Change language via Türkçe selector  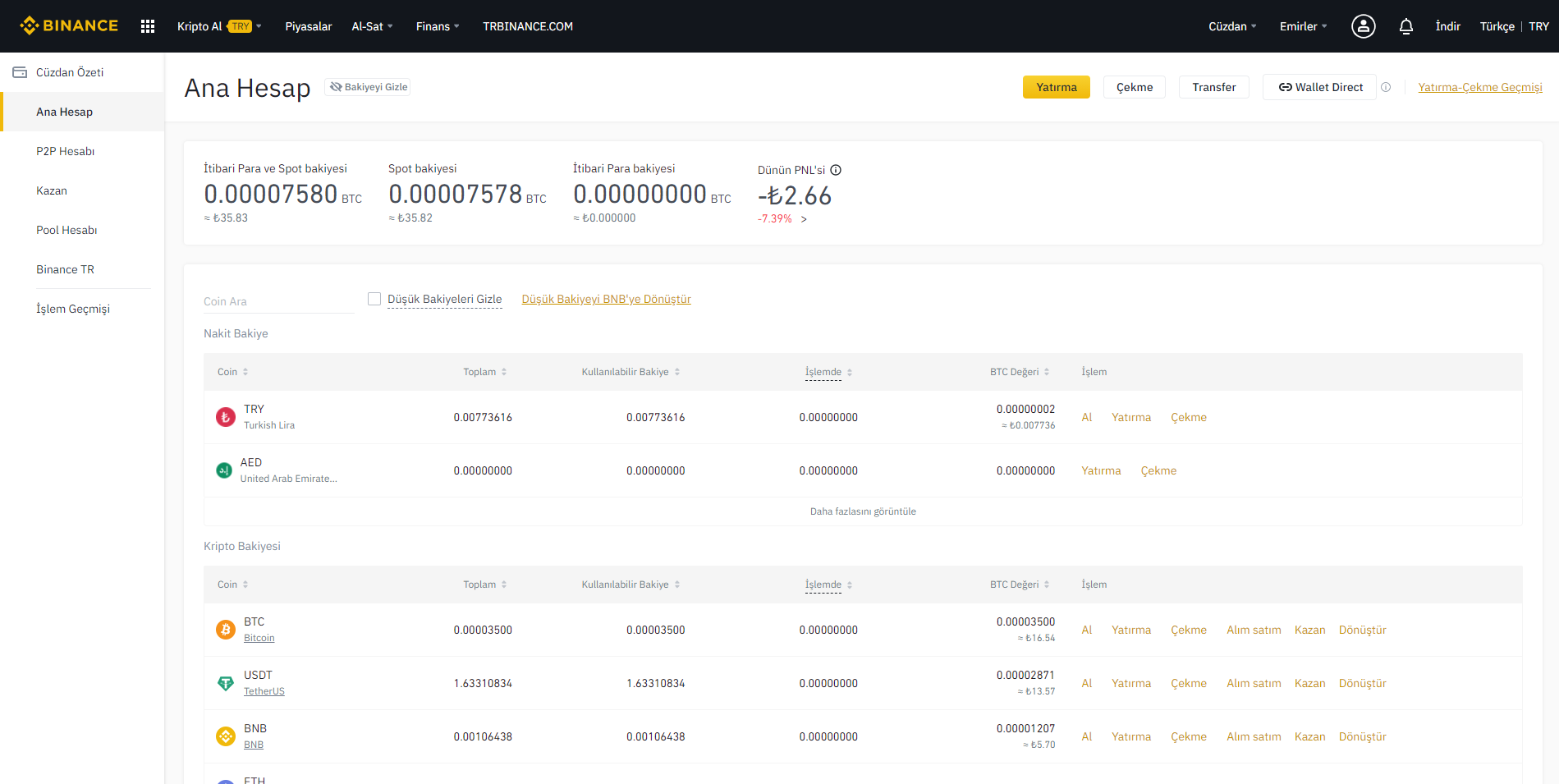[x=1497, y=26]
